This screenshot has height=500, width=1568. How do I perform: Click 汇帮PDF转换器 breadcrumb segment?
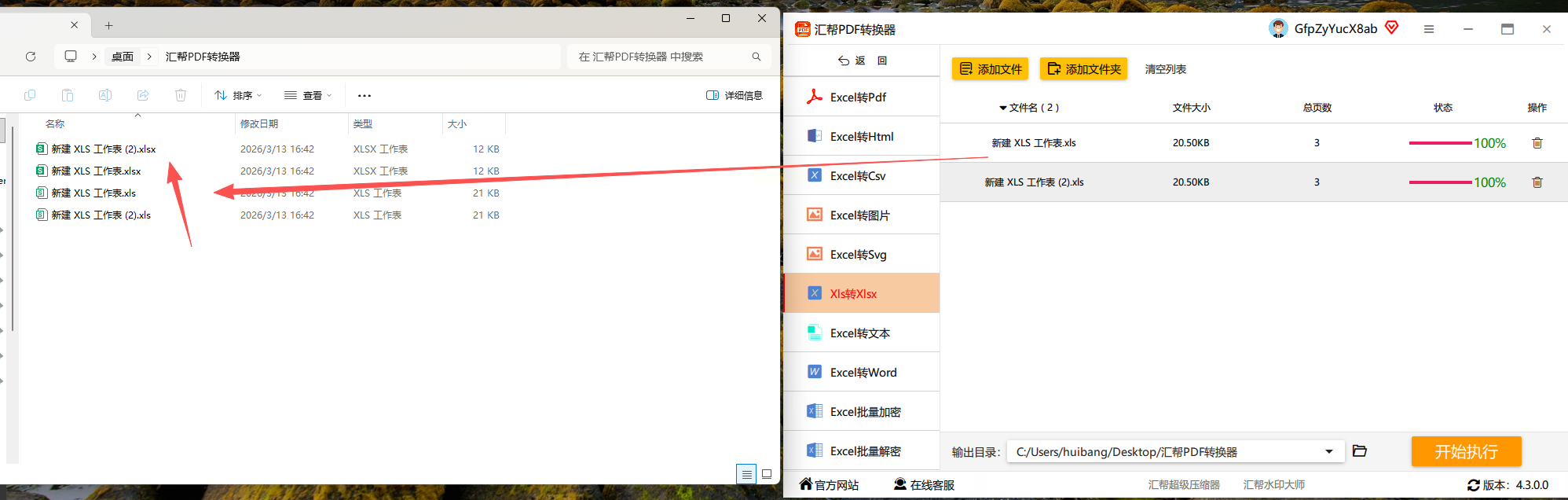click(203, 57)
